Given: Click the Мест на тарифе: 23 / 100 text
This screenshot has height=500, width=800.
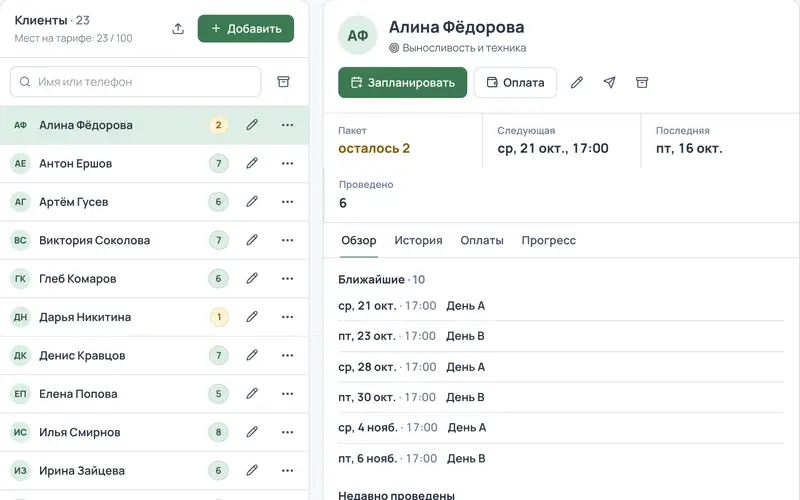Looking at the screenshot, I should tap(73, 38).
